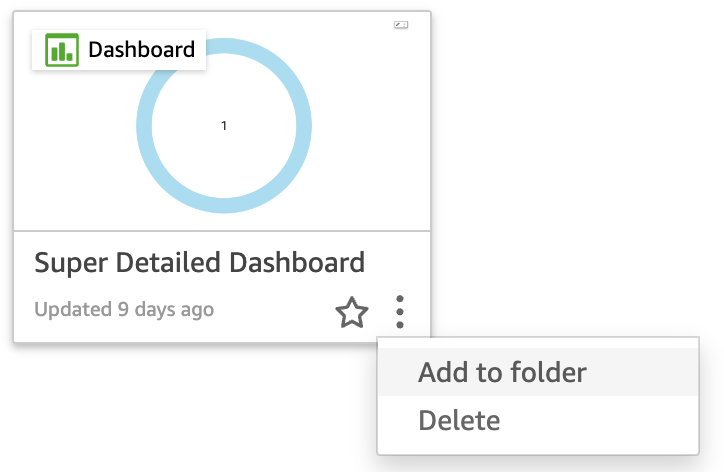Click the green bar chart Dashboard icon
This screenshot has width=724, height=472.
62,49
